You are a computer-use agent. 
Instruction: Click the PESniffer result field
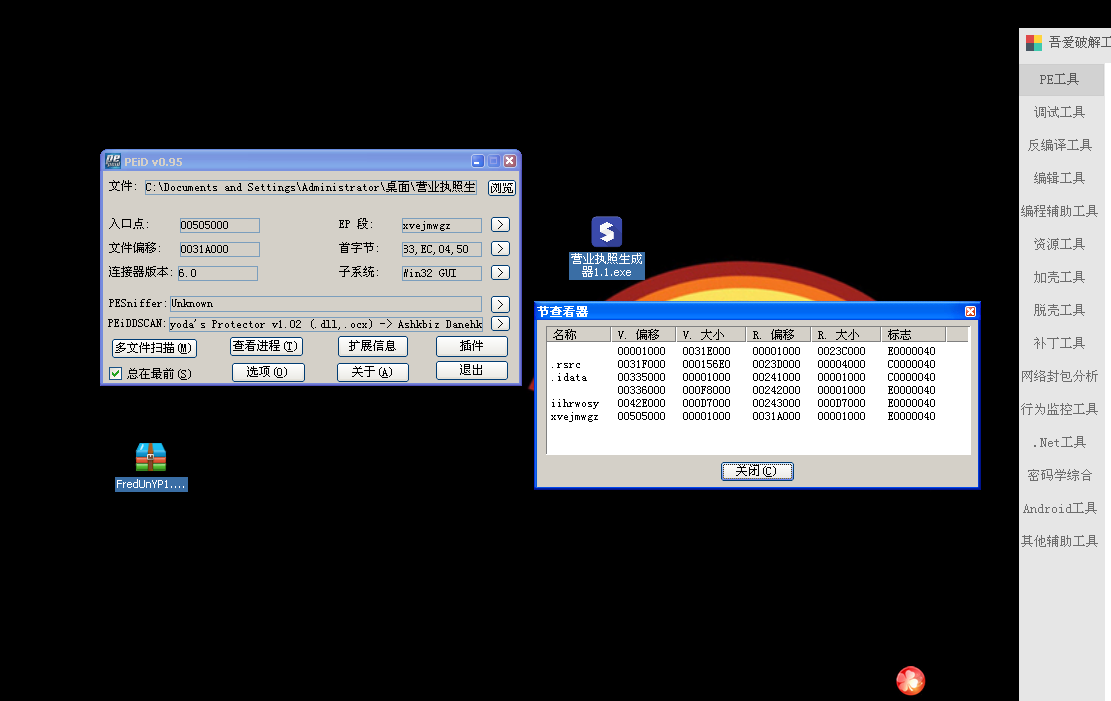click(326, 304)
